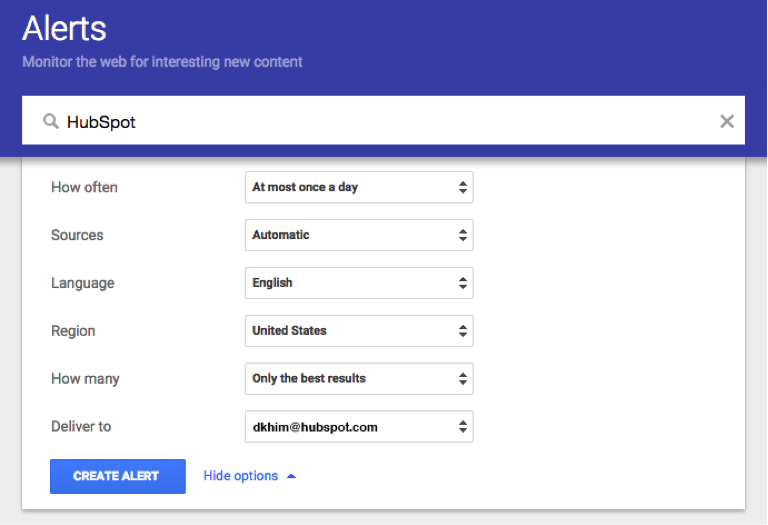Click the Sources stepper arrows
Viewport: 768px width, 525px height.
coord(462,235)
